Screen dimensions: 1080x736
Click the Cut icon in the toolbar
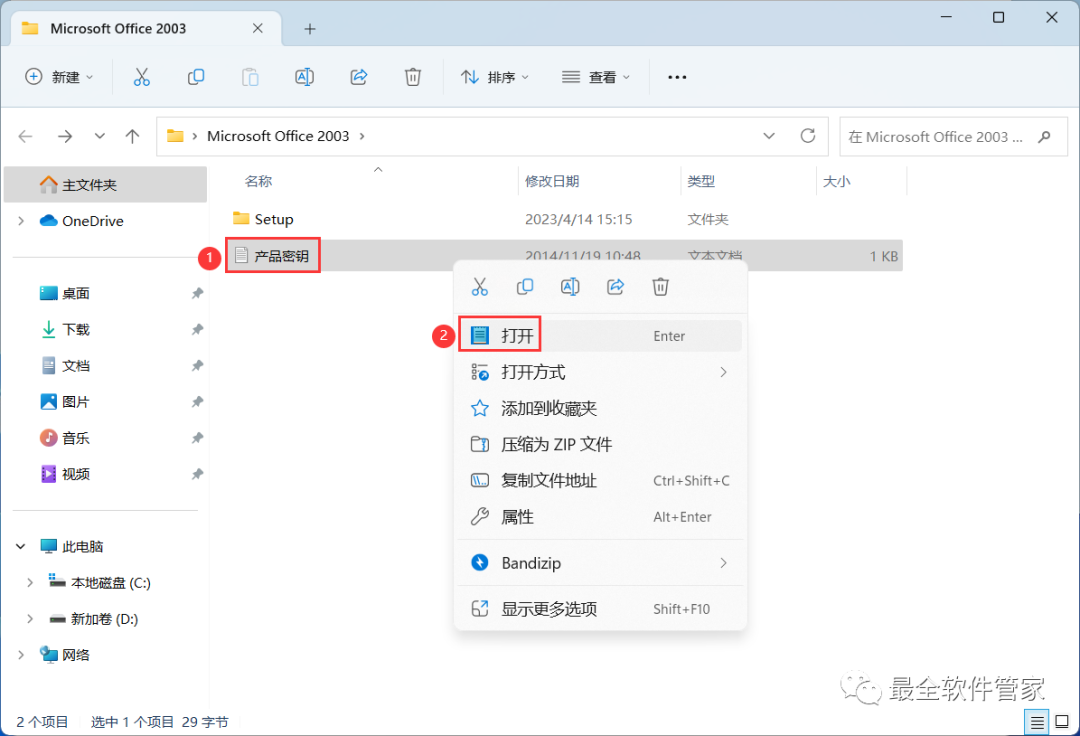141,77
